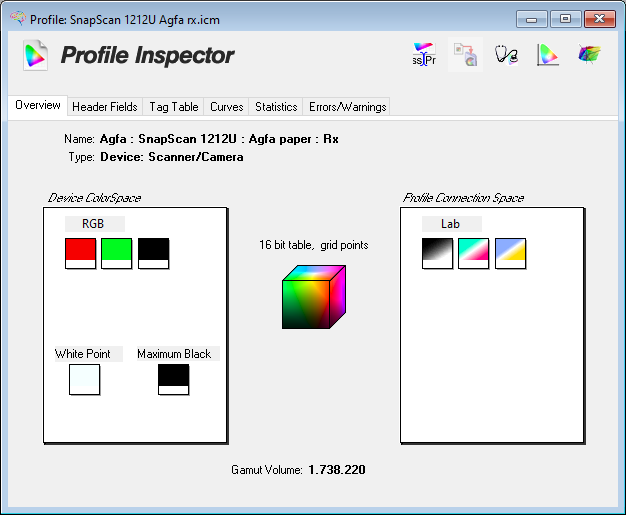The image size is (626, 515).
Task: Click the app icon in title bar
Action: (18, 18)
